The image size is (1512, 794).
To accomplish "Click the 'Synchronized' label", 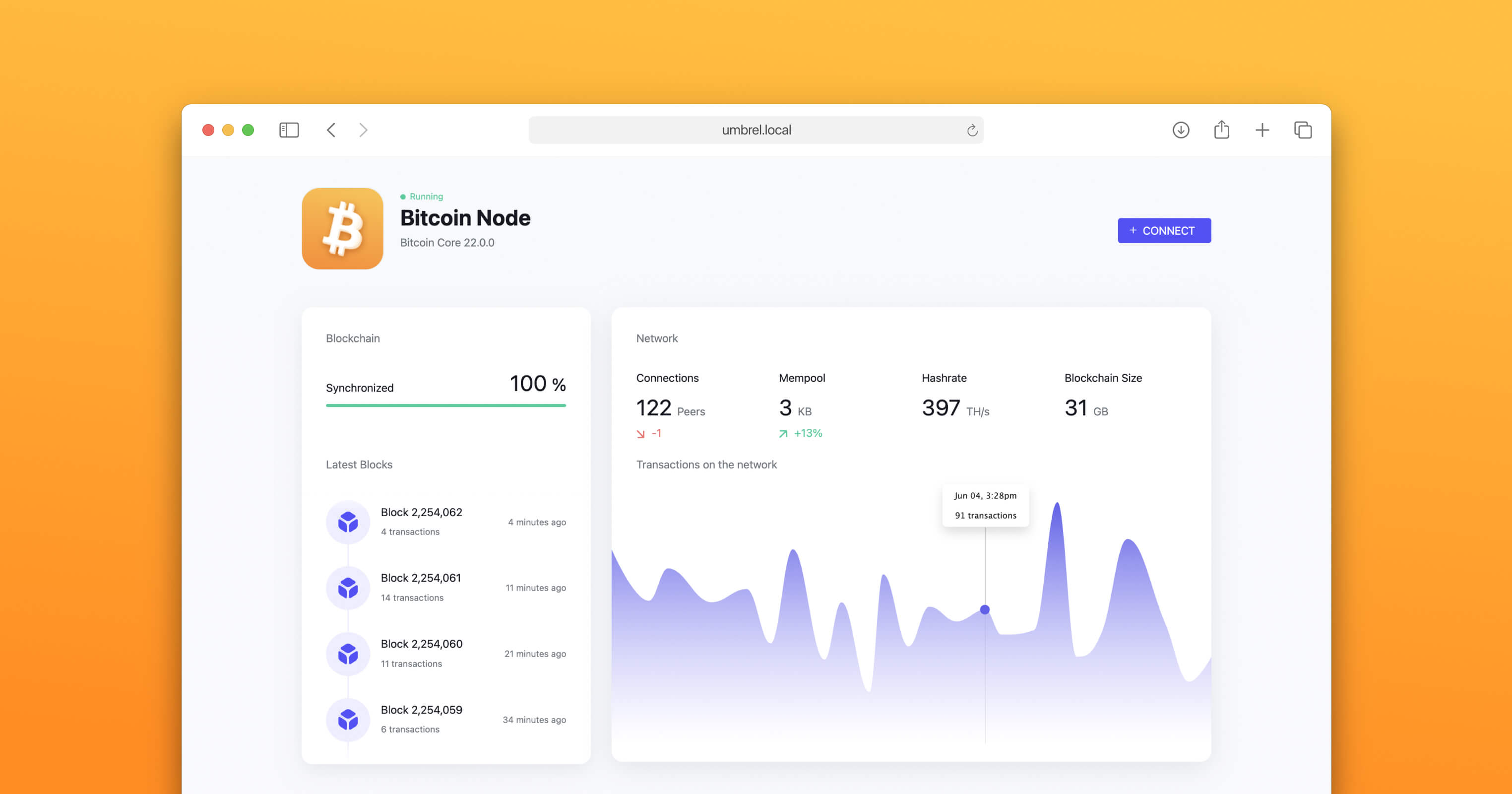I will click(359, 388).
